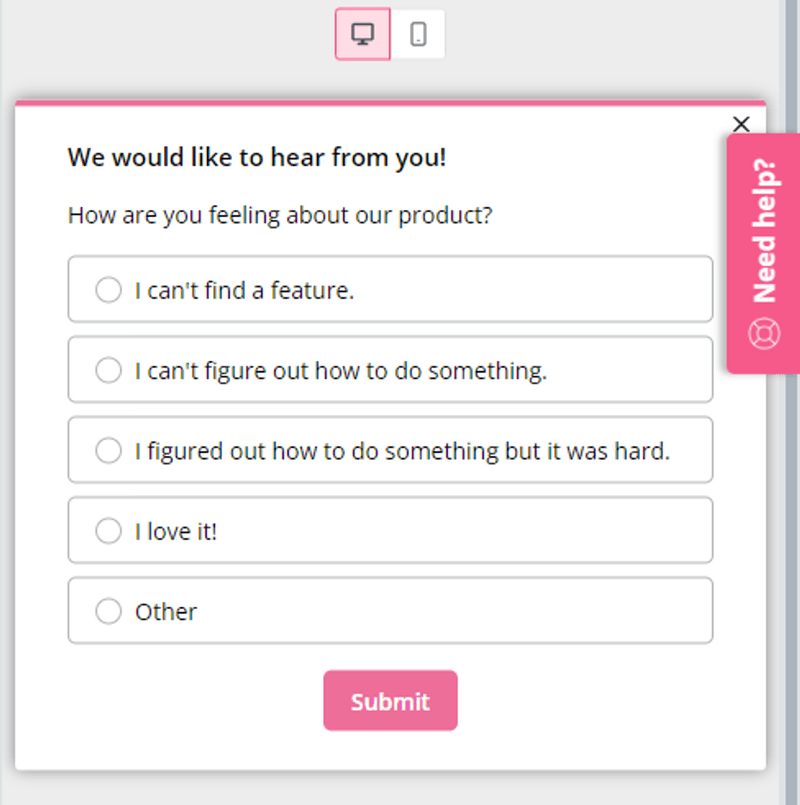This screenshot has height=805, width=800.
Task: Click the "We would like to hear from you!" heading
Action: click(257, 157)
